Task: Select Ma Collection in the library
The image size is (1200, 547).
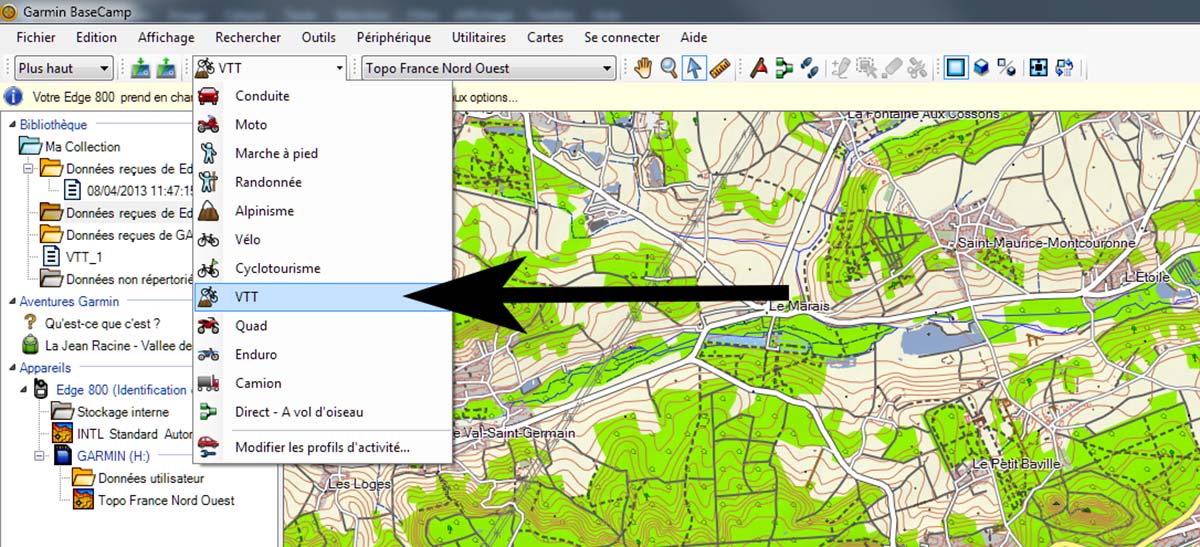Action: [82, 147]
